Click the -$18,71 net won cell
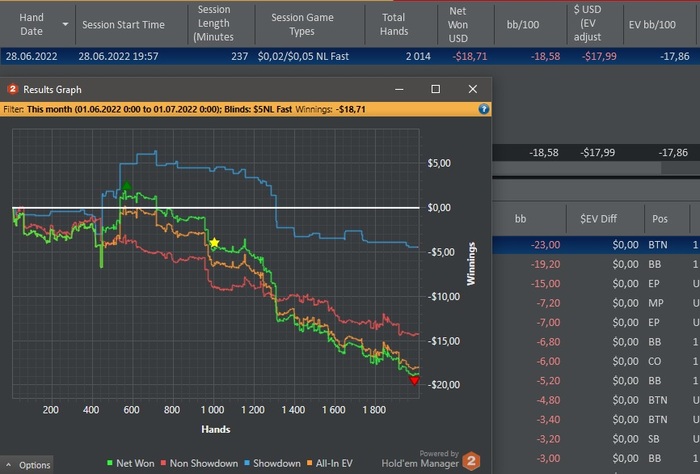700x474 pixels. 470,56
